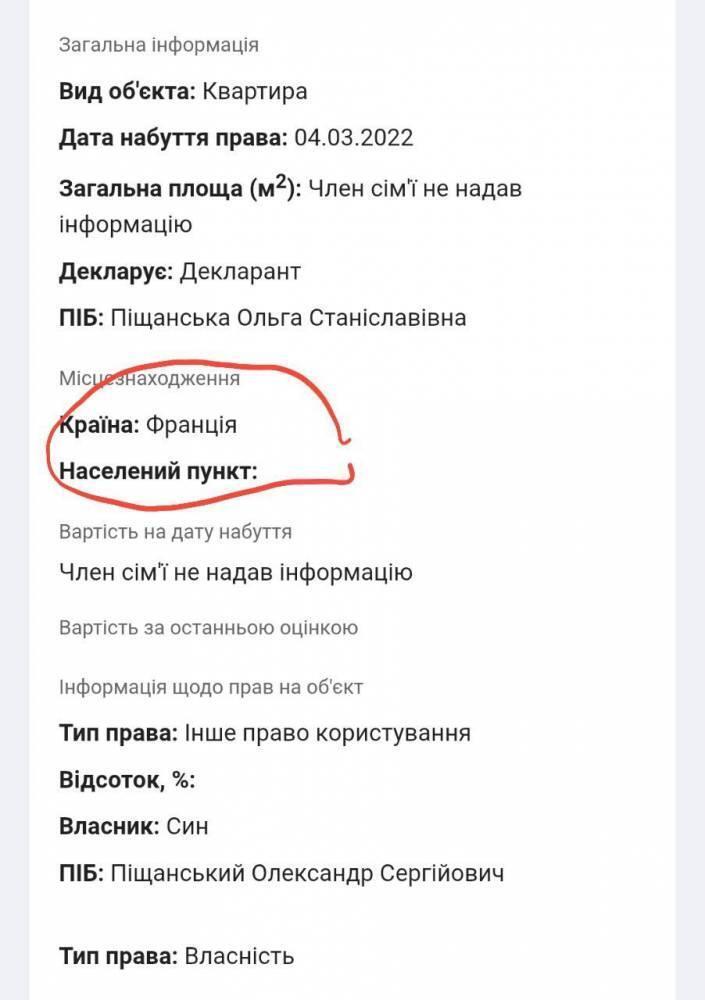Select the 'Декларує: Декларант' line
Image resolution: width=705 pixels, height=1000 pixels.
[x=180, y=271]
